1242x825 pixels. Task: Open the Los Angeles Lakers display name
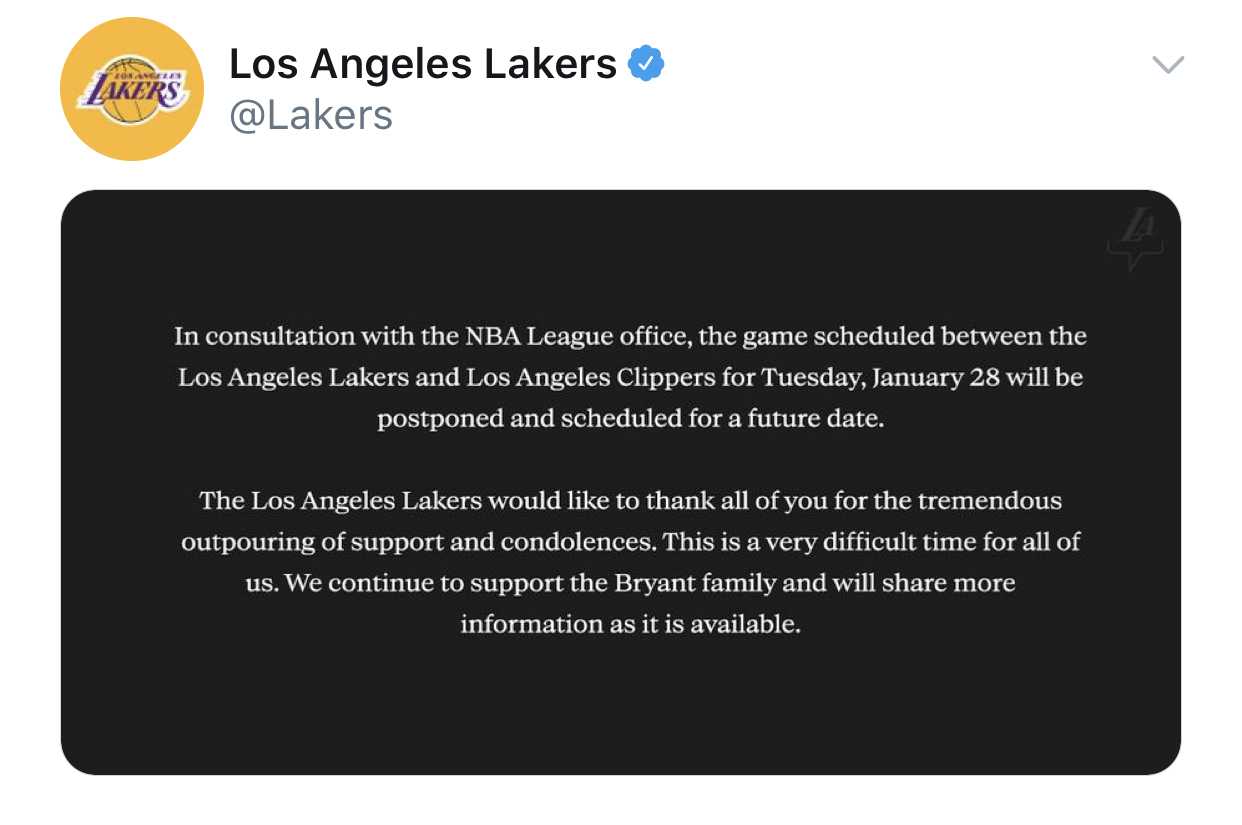(x=423, y=65)
